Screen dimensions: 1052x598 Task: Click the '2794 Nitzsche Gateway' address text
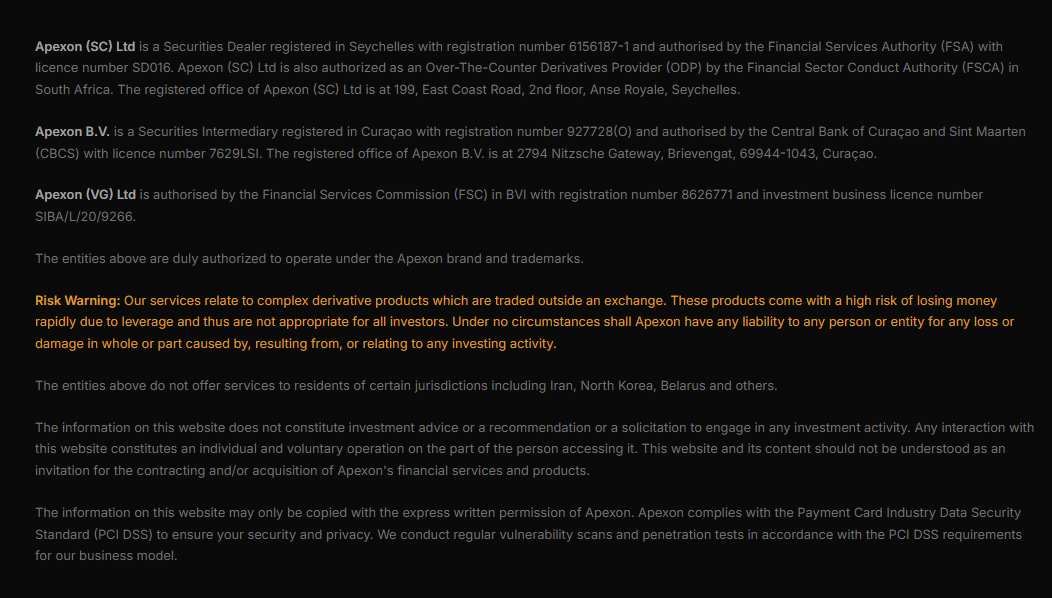coord(588,154)
